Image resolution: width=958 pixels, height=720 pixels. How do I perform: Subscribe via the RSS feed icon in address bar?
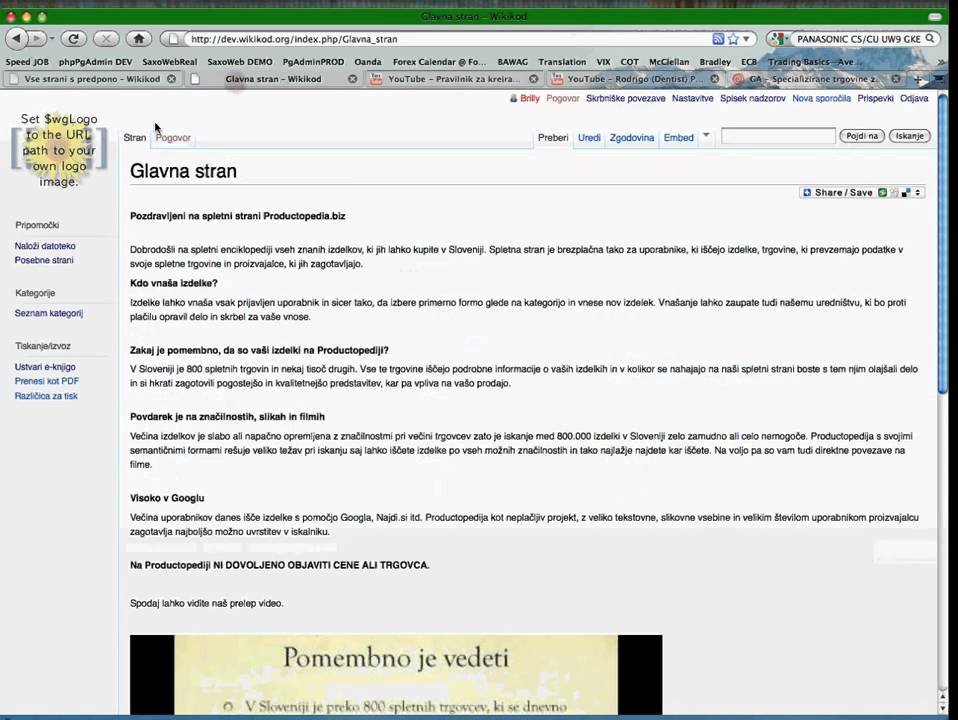pyautogui.click(x=718, y=39)
